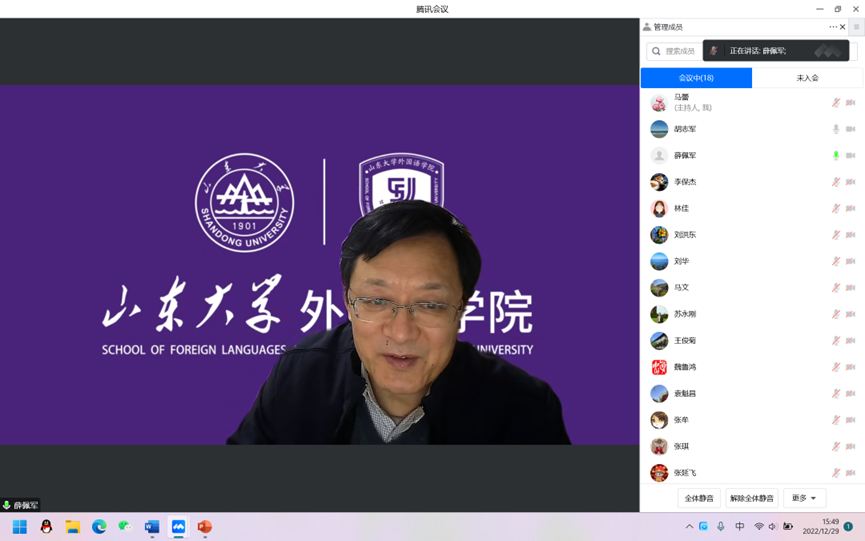Viewport: 865px width, 541px height.
Task: Click 全体静音 button
Action: coord(699,498)
